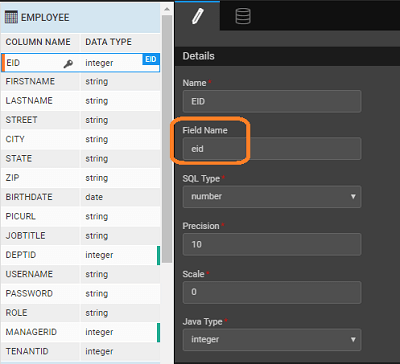Click the SQL Type dropdown arrow

point(353,197)
